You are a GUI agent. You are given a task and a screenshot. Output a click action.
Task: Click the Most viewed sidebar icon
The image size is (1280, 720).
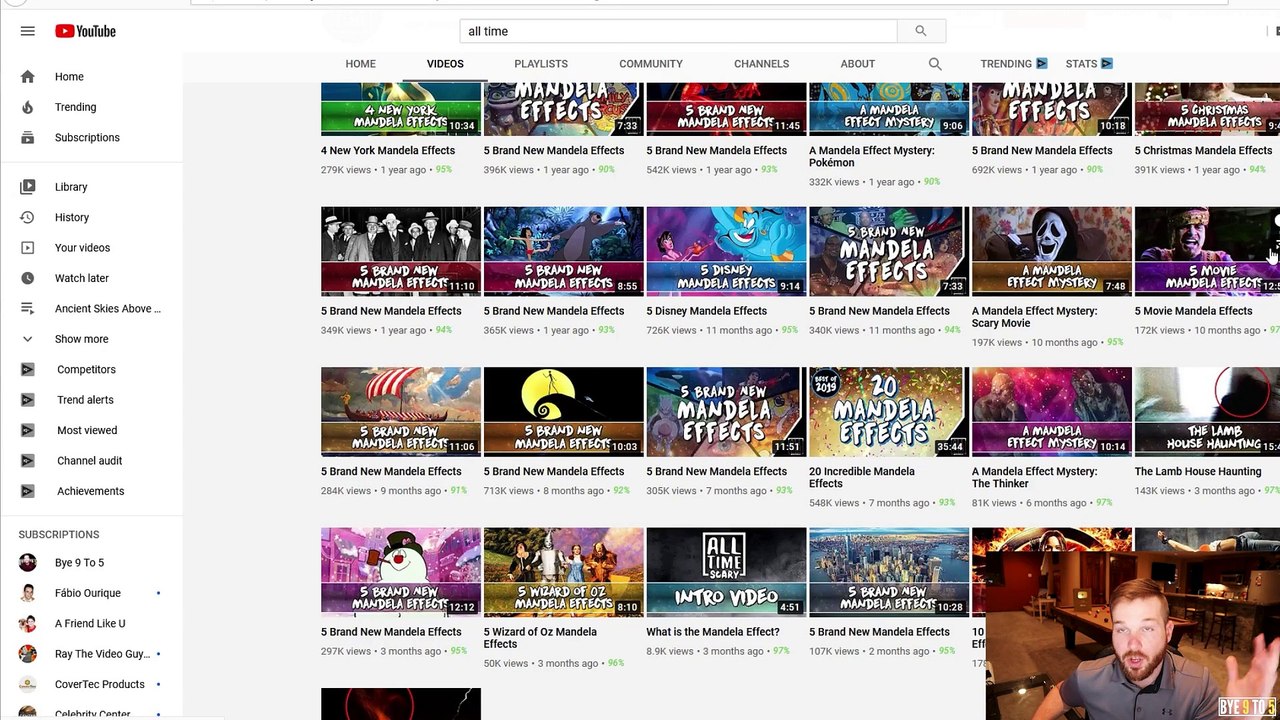[x=27, y=430]
